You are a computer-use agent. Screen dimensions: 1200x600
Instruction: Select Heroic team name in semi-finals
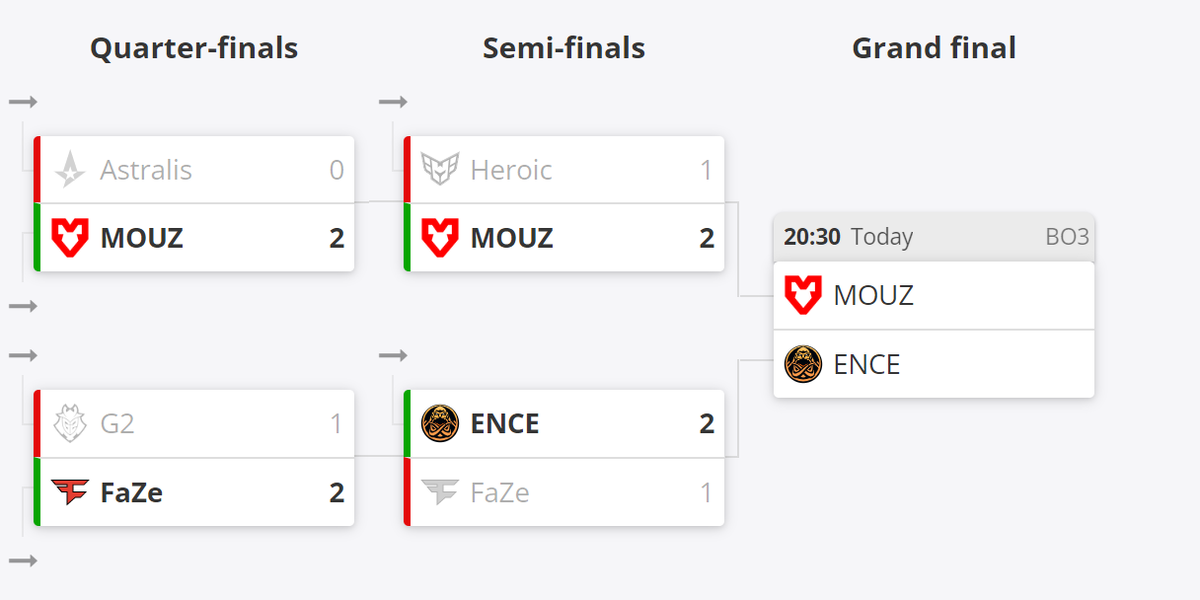[511, 170]
